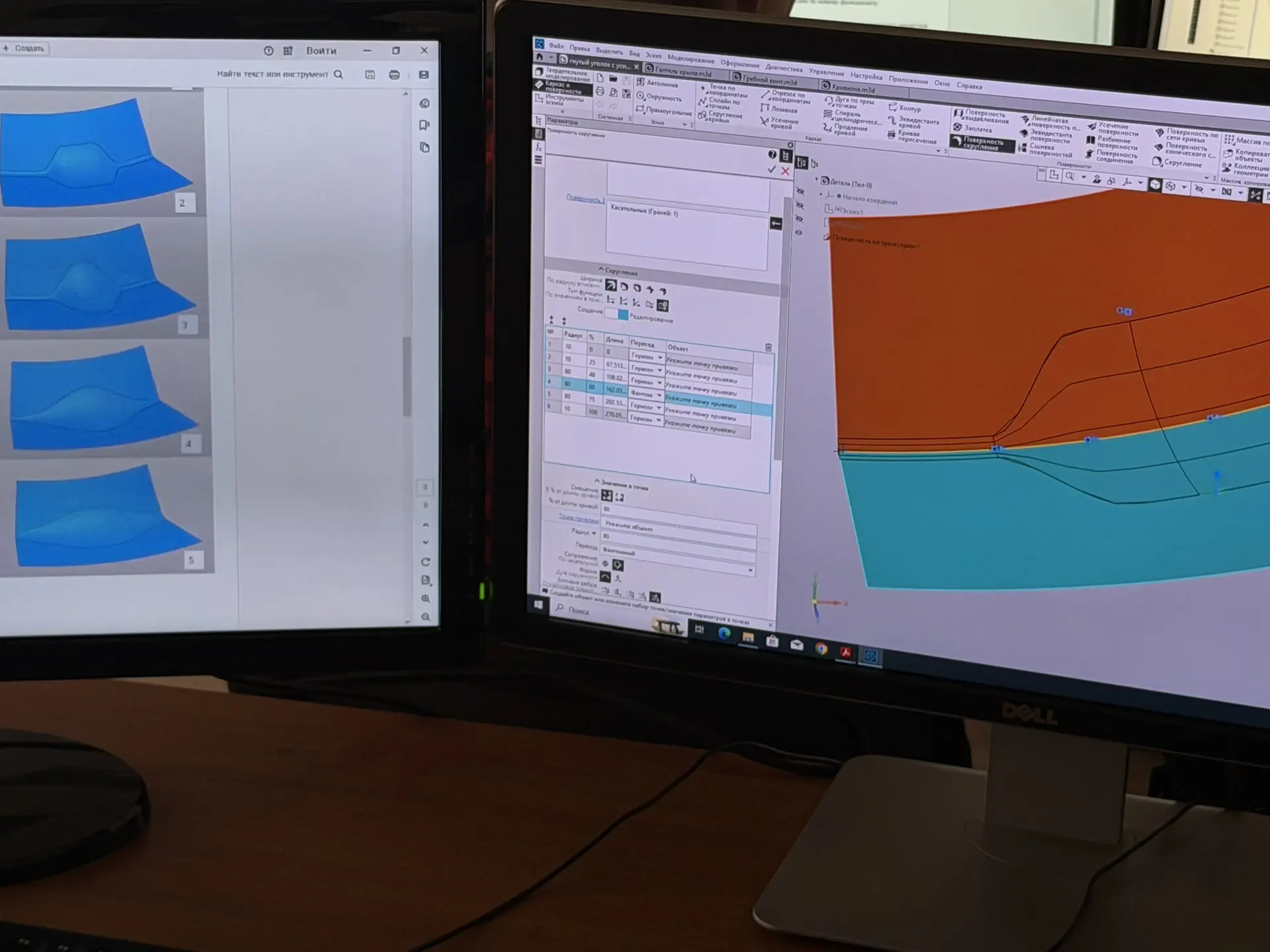1270x952 pixels.
Task: Open Переход dropdown in row 6
Action: tap(658, 420)
